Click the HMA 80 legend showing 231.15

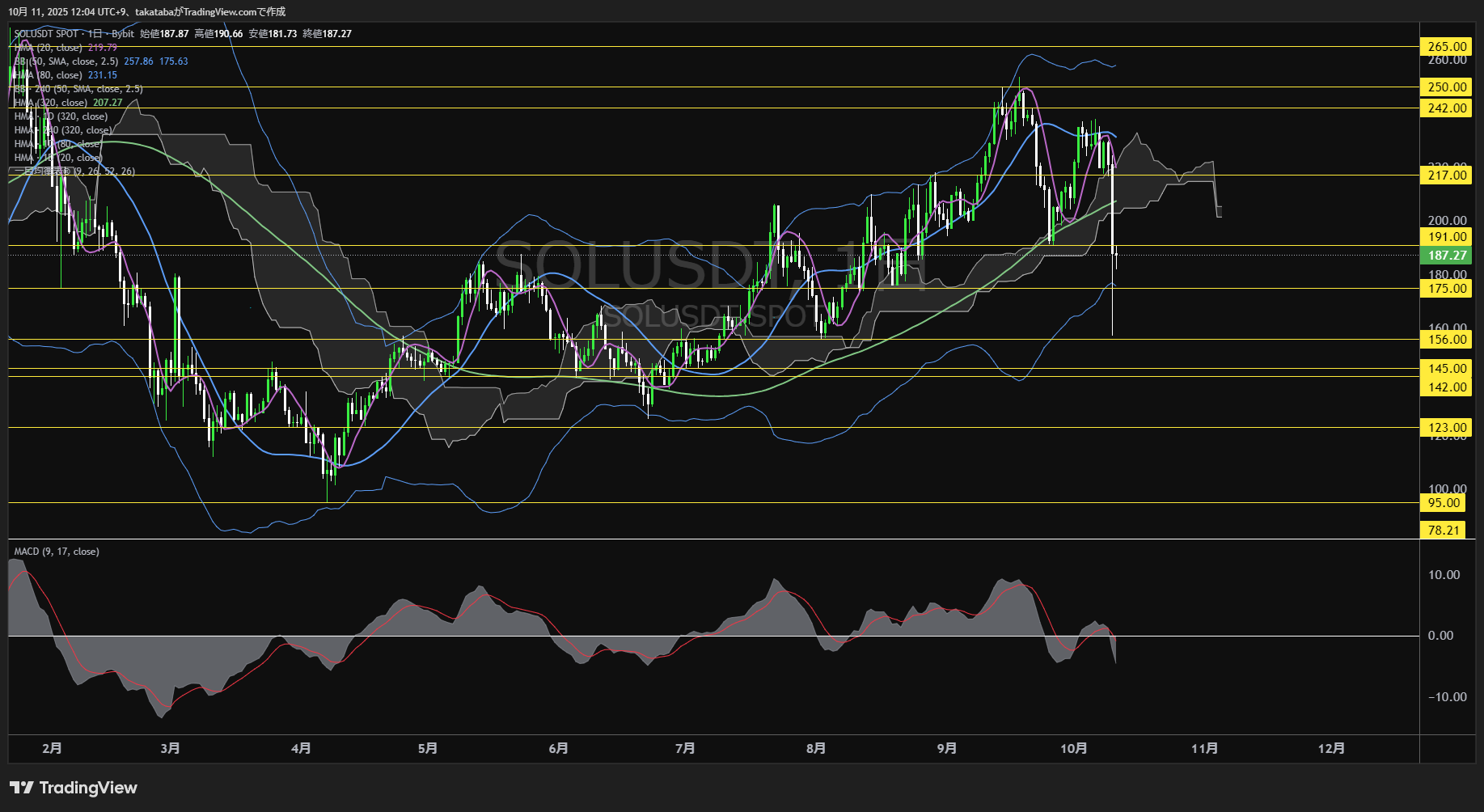[x=65, y=75]
